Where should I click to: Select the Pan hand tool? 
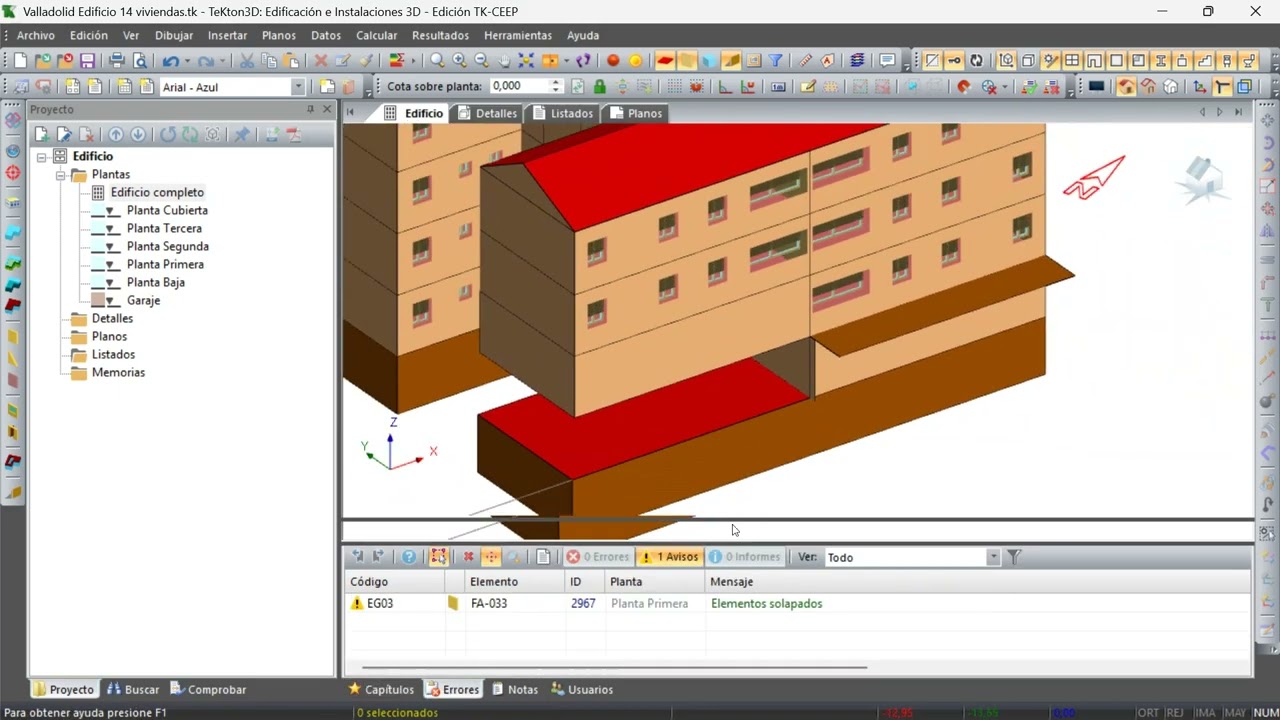click(x=504, y=61)
